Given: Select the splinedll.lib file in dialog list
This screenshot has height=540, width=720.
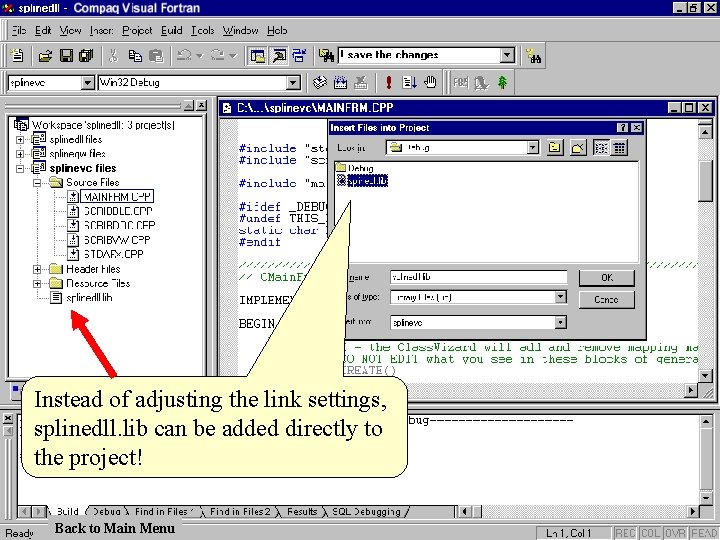Looking at the screenshot, I should pos(367,180).
